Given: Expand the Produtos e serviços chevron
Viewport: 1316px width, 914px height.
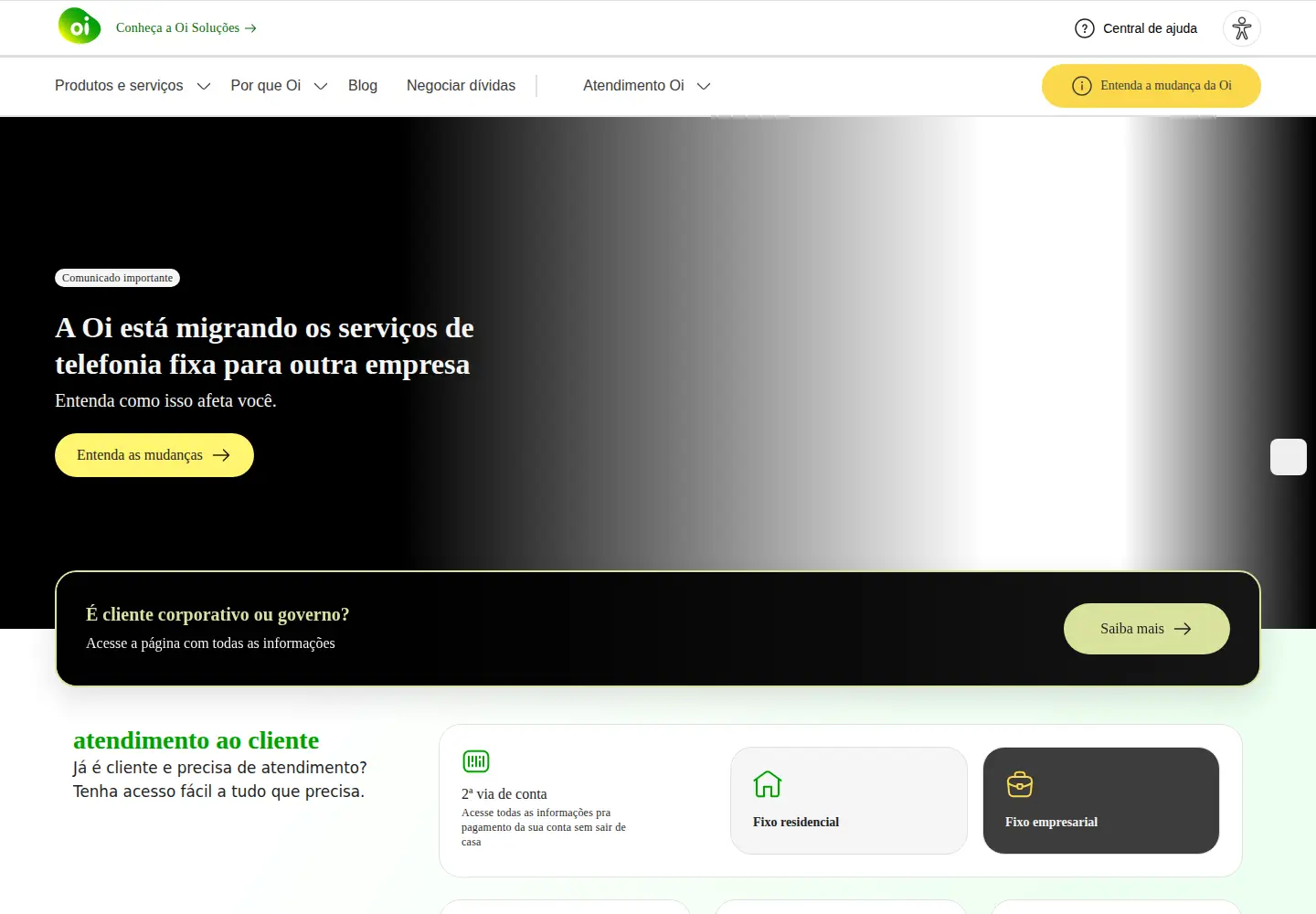Looking at the screenshot, I should click(204, 86).
